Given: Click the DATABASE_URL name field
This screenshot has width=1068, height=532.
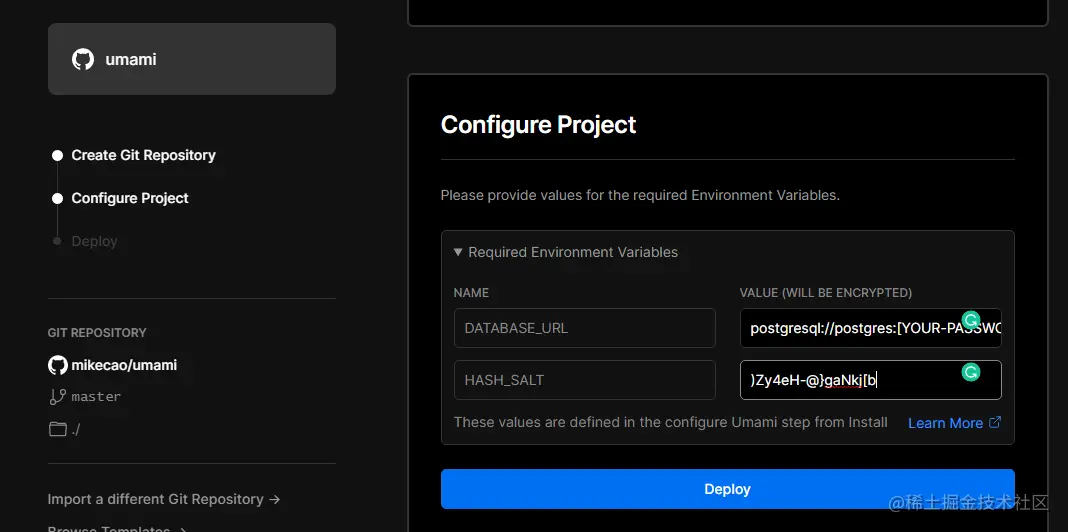Looking at the screenshot, I should pyautogui.click(x=584, y=328).
